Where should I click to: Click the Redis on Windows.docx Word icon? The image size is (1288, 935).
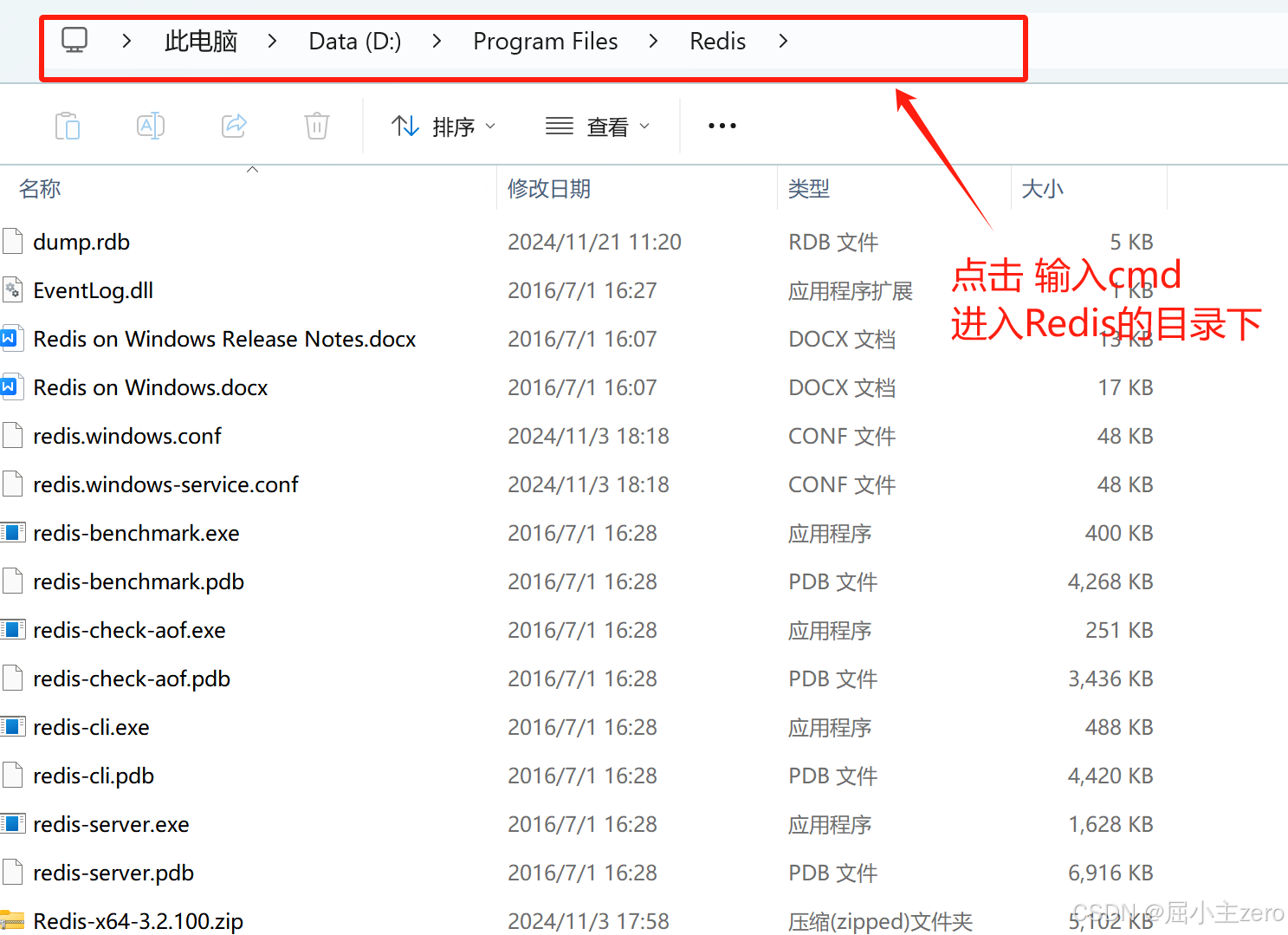[12, 386]
